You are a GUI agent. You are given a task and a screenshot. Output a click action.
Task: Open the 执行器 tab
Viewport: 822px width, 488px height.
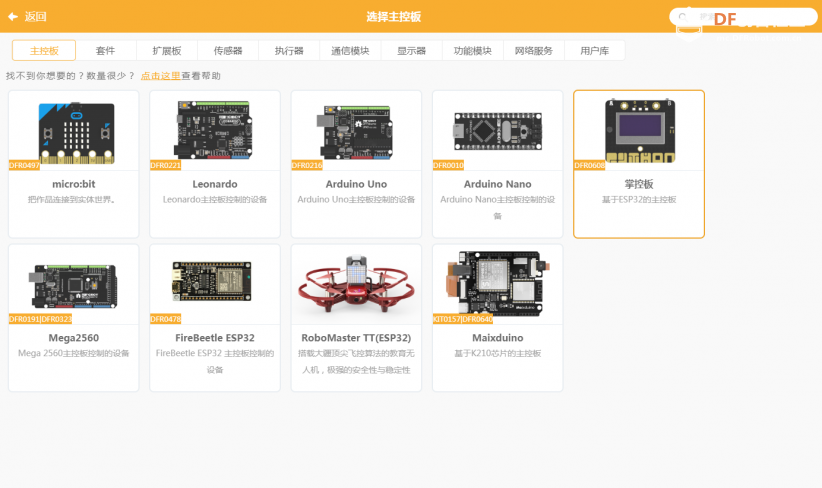click(289, 51)
